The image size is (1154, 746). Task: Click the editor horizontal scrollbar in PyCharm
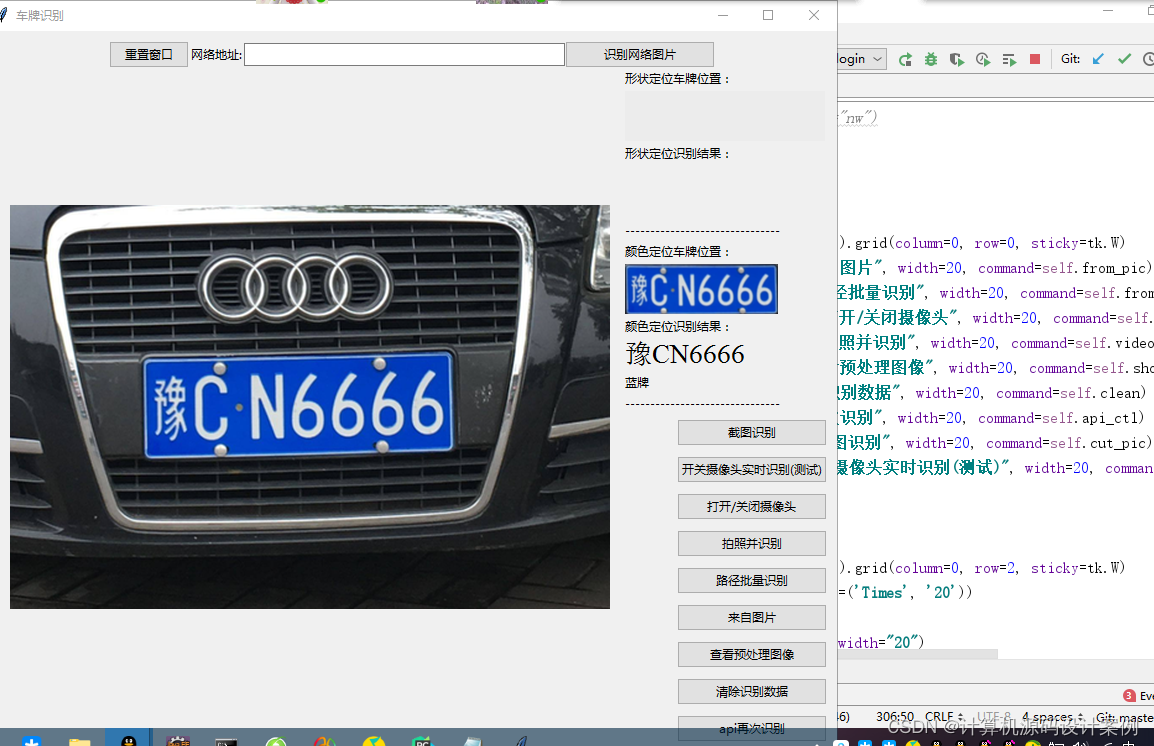click(x=918, y=654)
